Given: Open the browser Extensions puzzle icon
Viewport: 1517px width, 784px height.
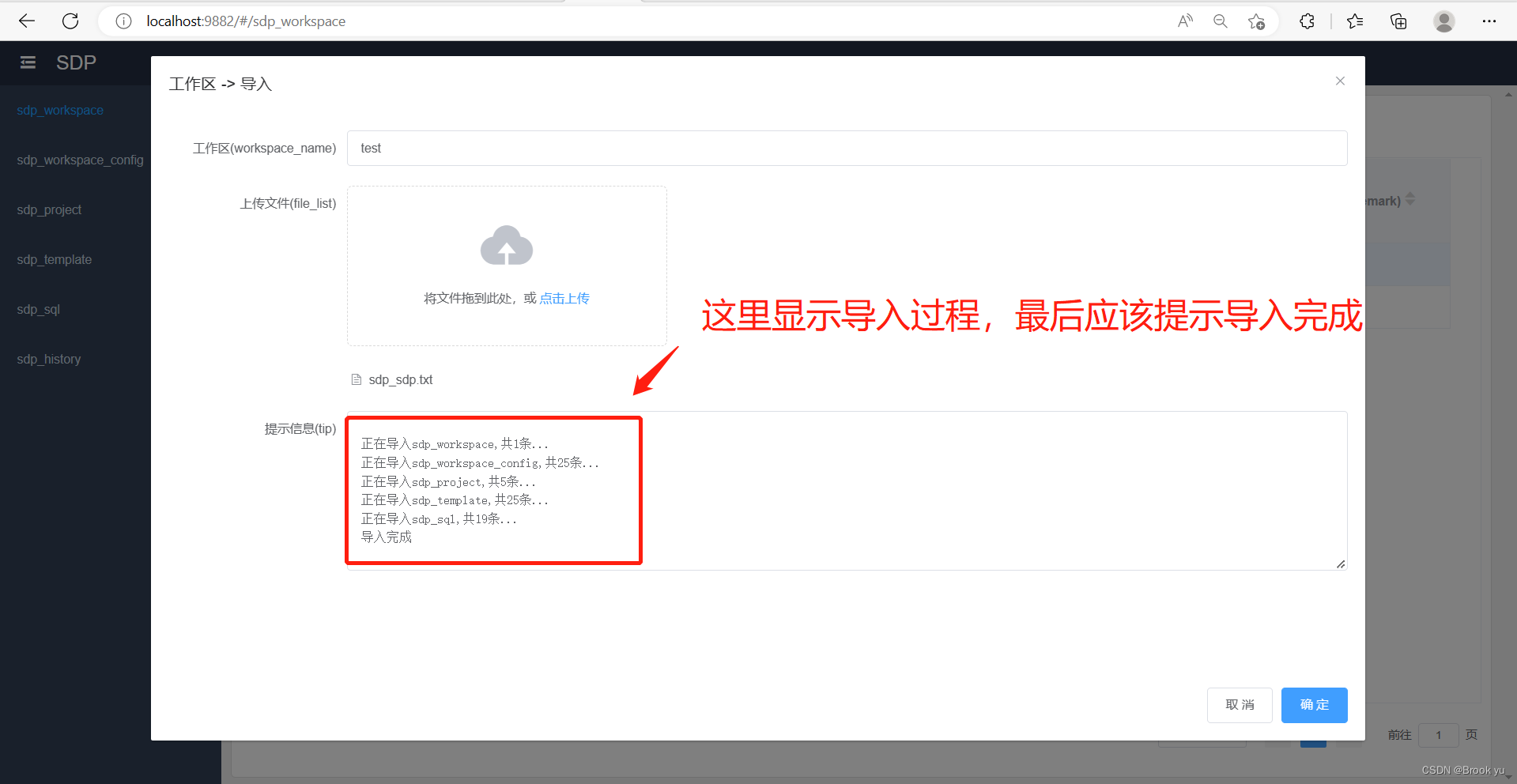Looking at the screenshot, I should (1306, 21).
